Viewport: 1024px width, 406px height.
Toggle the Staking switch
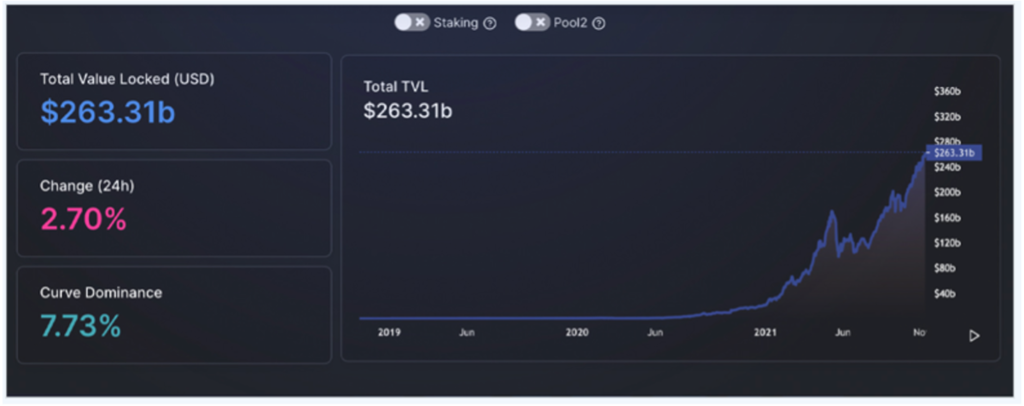[x=411, y=23]
